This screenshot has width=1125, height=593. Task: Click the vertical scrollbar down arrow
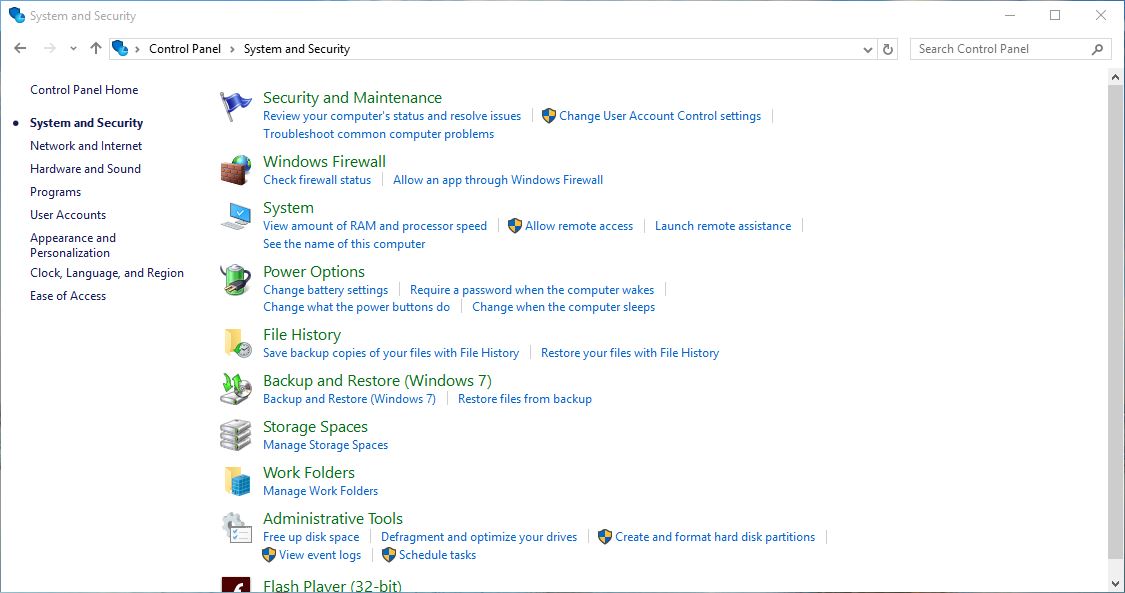[x=1116, y=583]
